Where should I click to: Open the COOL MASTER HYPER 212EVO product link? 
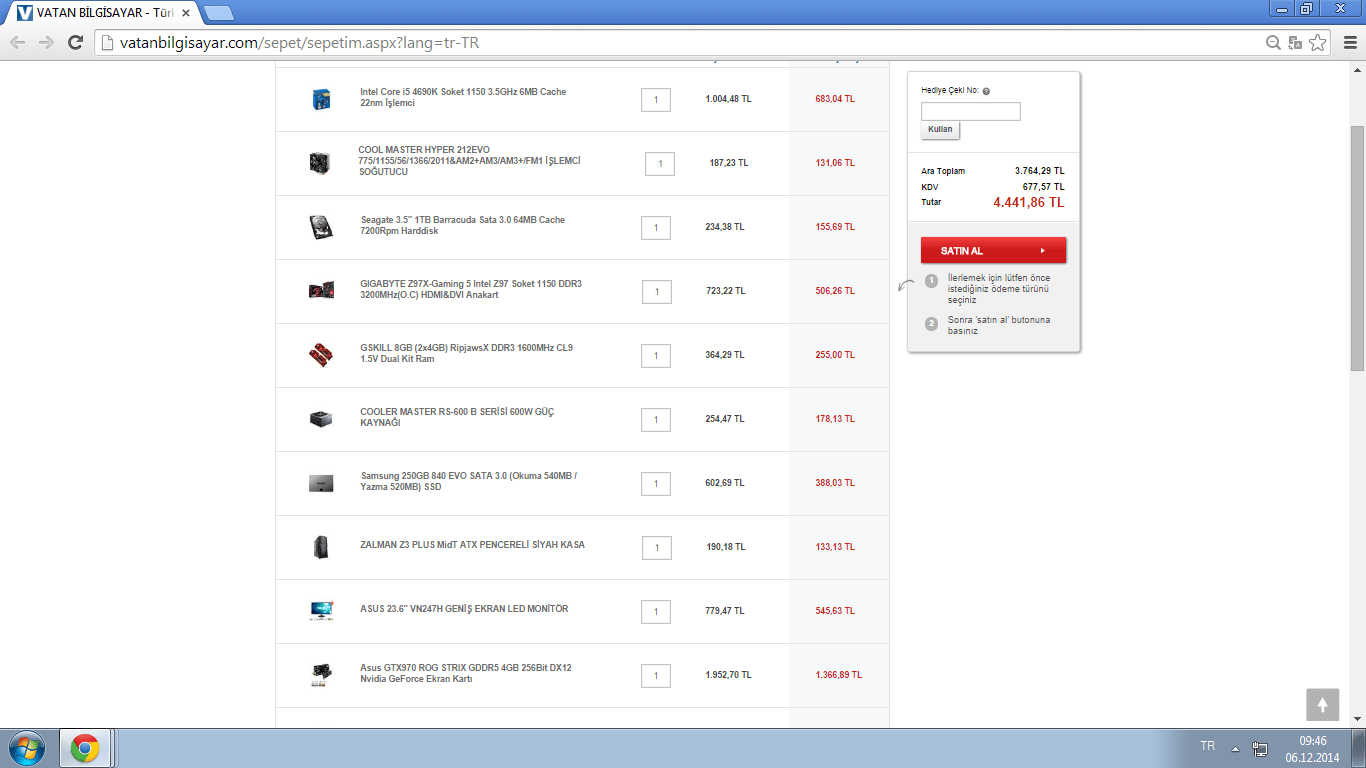pos(469,160)
